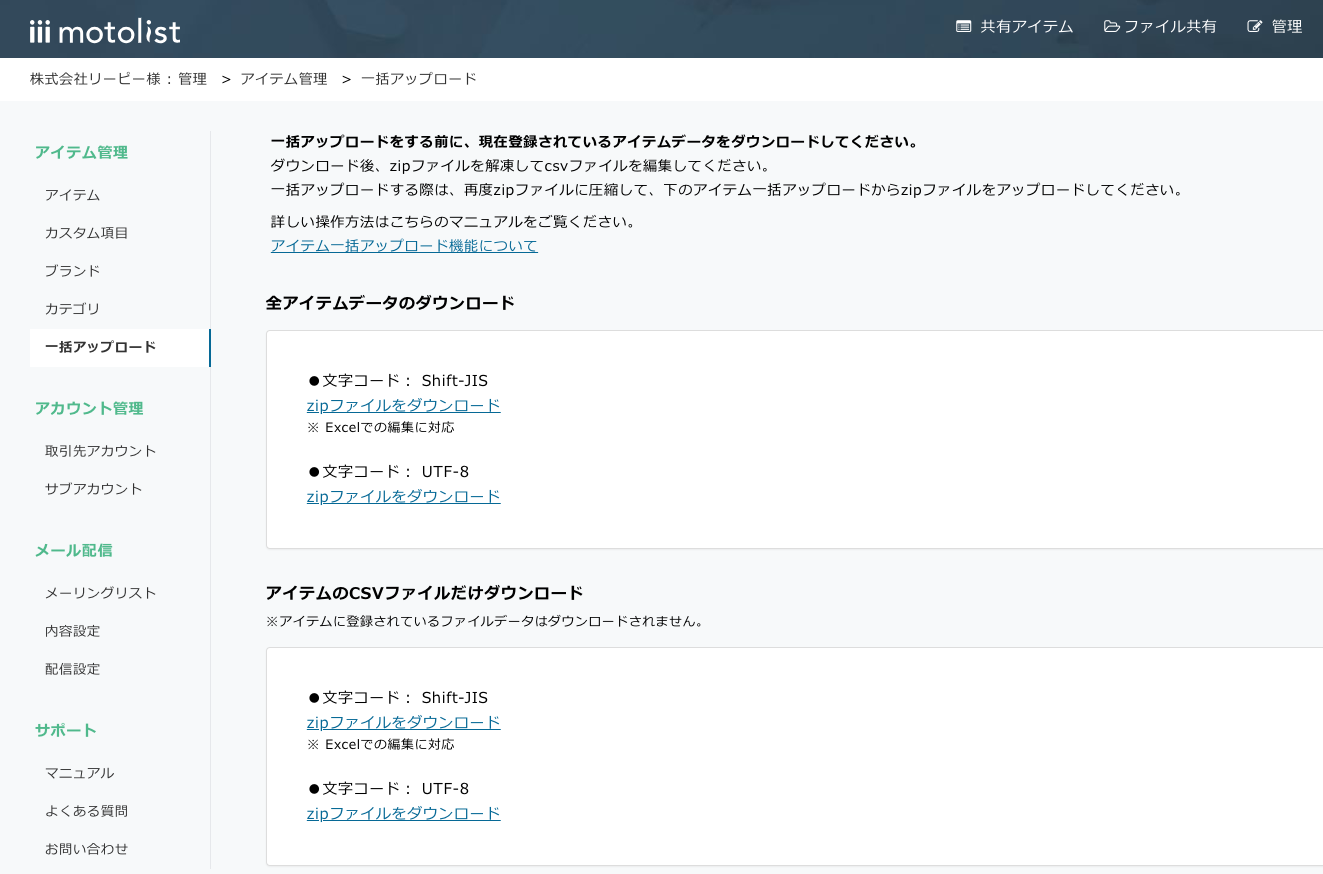Download CSV-only zip in Shift-JIS
Screen dimensions: 1323x874
(403, 723)
